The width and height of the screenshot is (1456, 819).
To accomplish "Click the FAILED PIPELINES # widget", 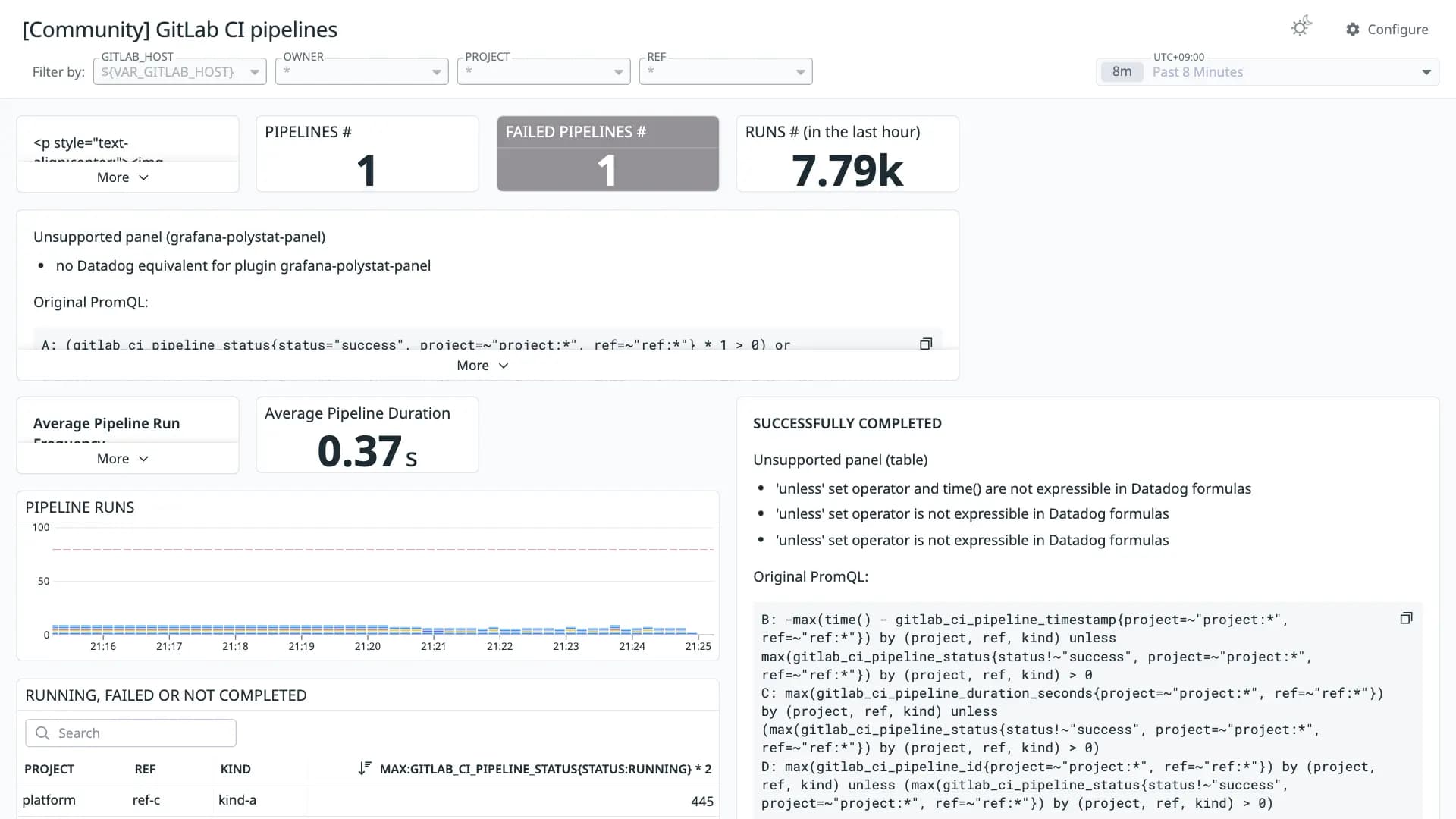I will [x=607, y=153].
